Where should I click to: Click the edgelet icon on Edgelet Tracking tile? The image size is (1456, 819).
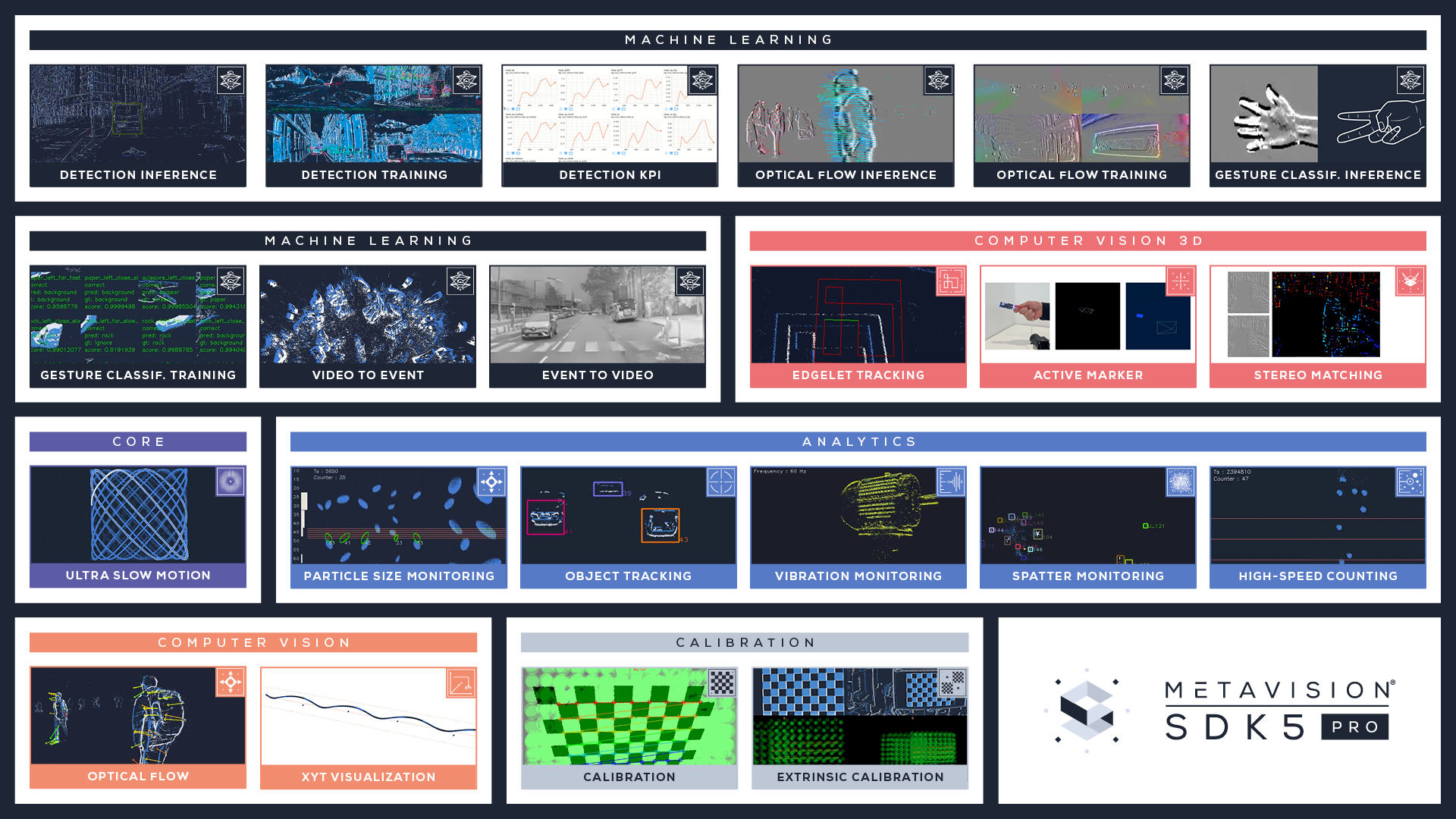click(x=951, y=281)
